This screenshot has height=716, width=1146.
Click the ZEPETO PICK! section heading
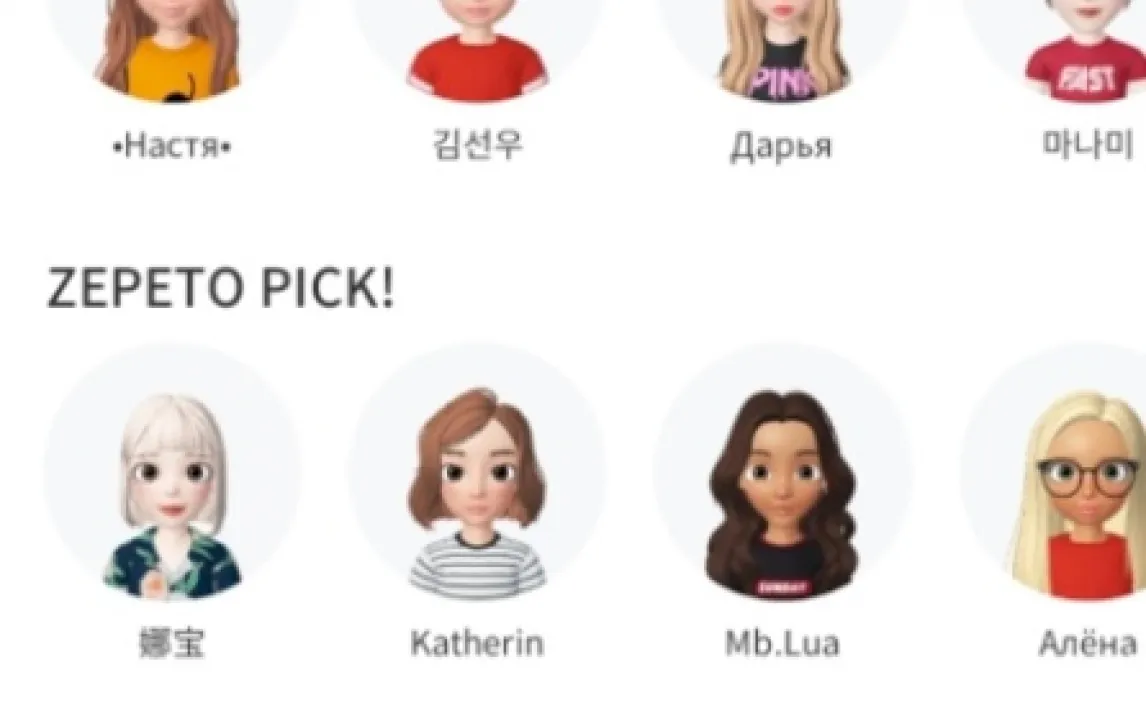coord(221,287)
